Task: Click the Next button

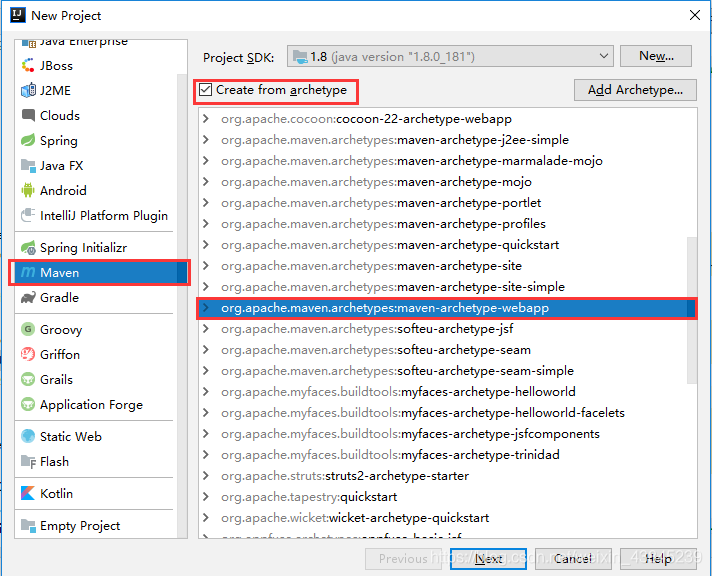Action: click(x=488, y=558)
